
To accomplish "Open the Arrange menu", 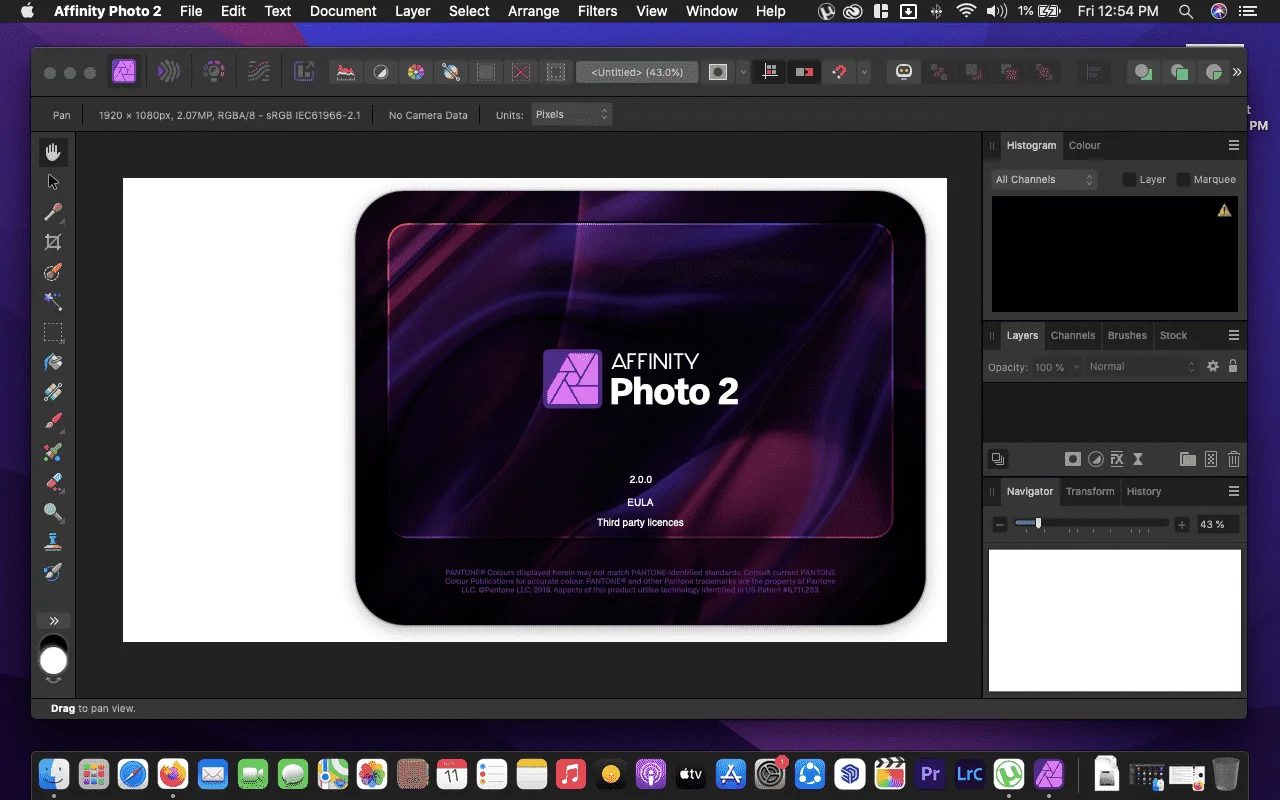I will [x=533, y=11].
